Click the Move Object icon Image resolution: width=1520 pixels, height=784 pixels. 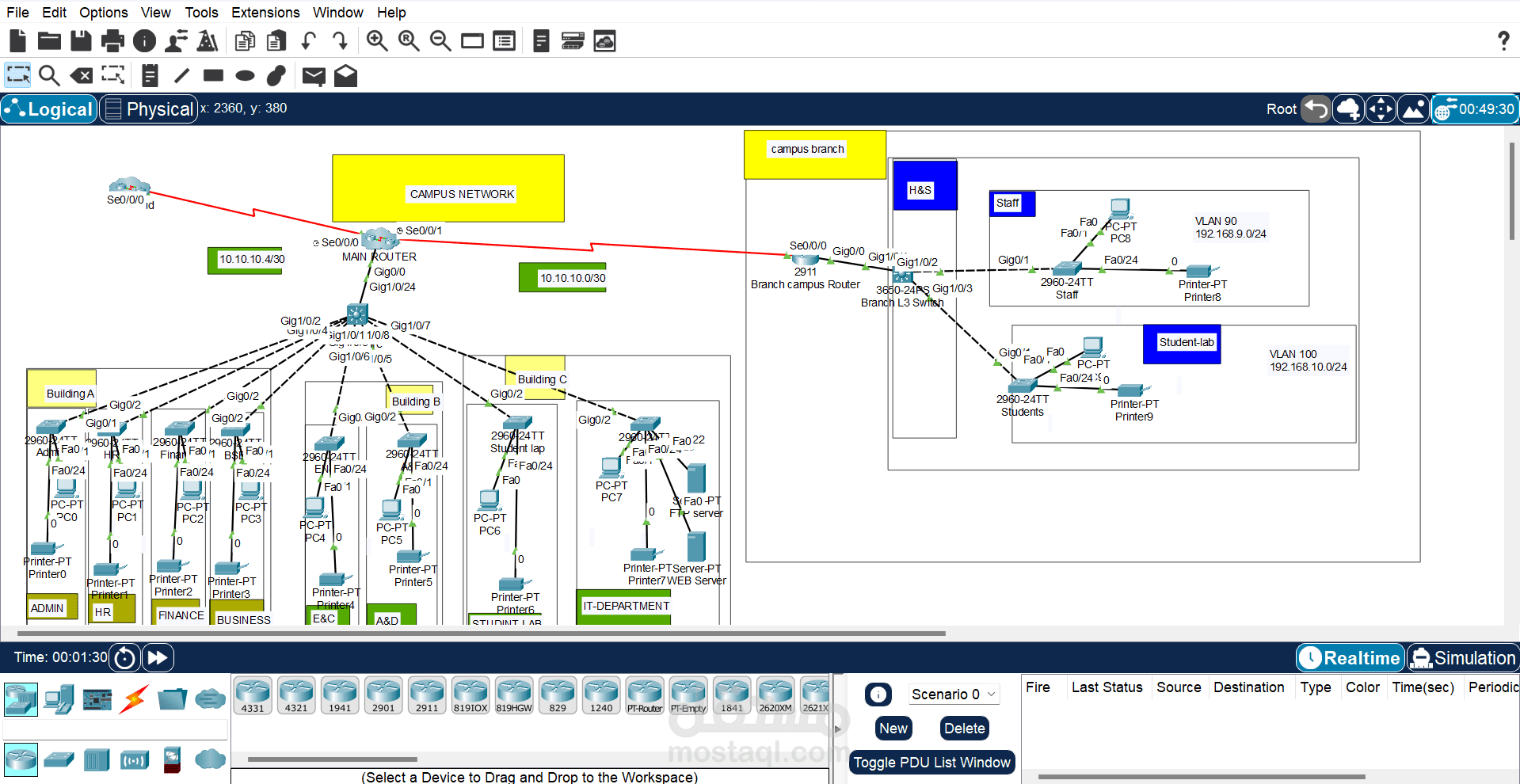click(1381, 109)
